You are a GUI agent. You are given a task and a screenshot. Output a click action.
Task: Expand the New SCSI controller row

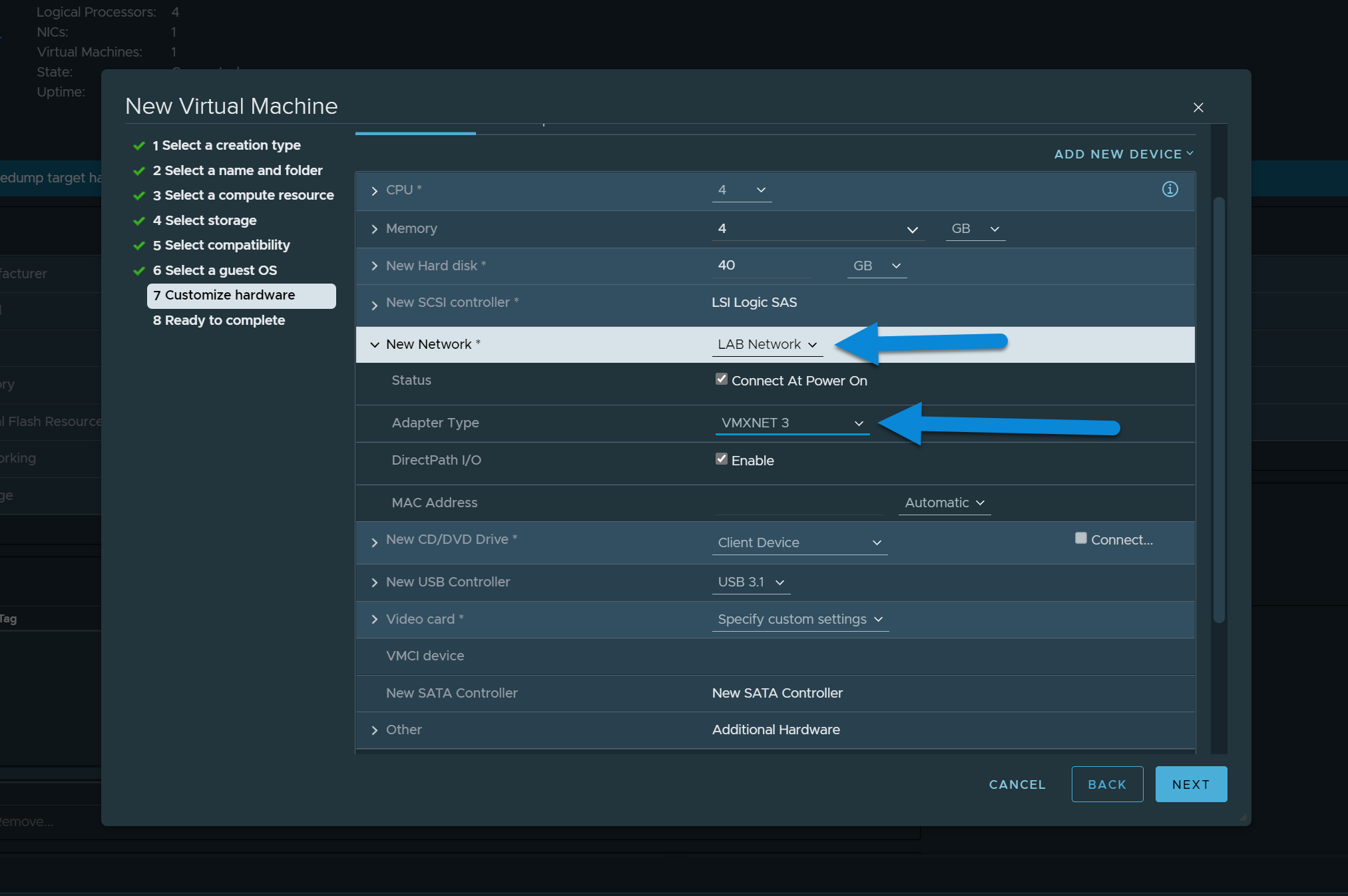tap(375, 305)
